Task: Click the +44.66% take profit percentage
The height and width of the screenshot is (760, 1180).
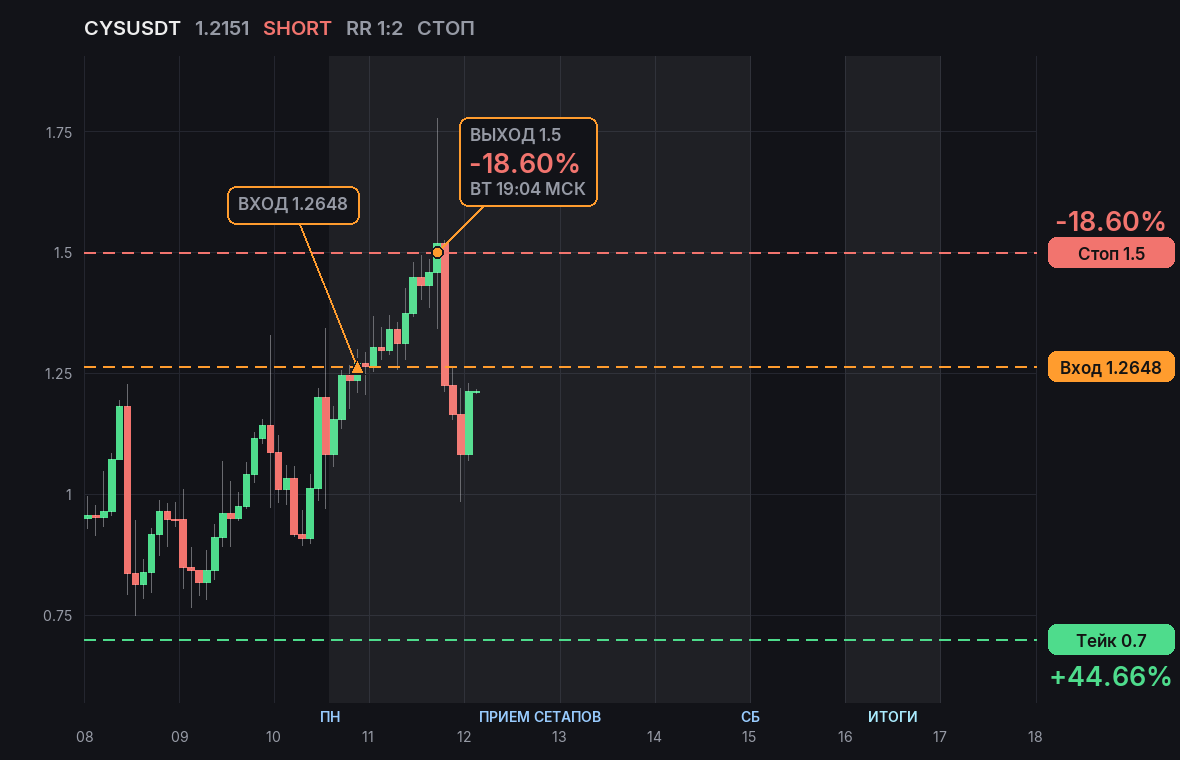Action: pyautogui.click(x=1111, y=676)
